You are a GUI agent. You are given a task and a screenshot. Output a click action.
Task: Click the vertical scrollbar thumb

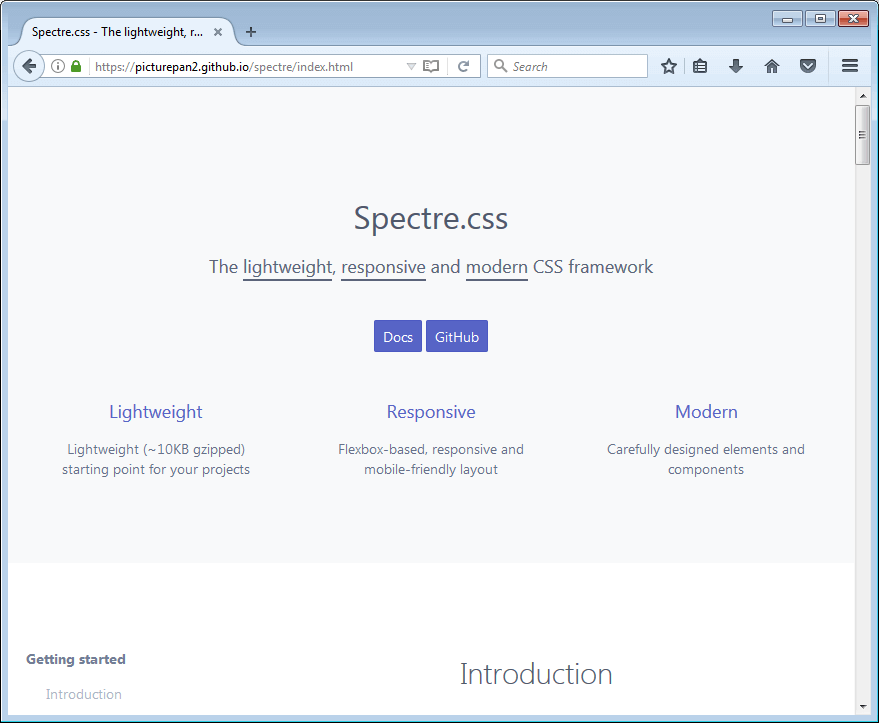point(862,134)
